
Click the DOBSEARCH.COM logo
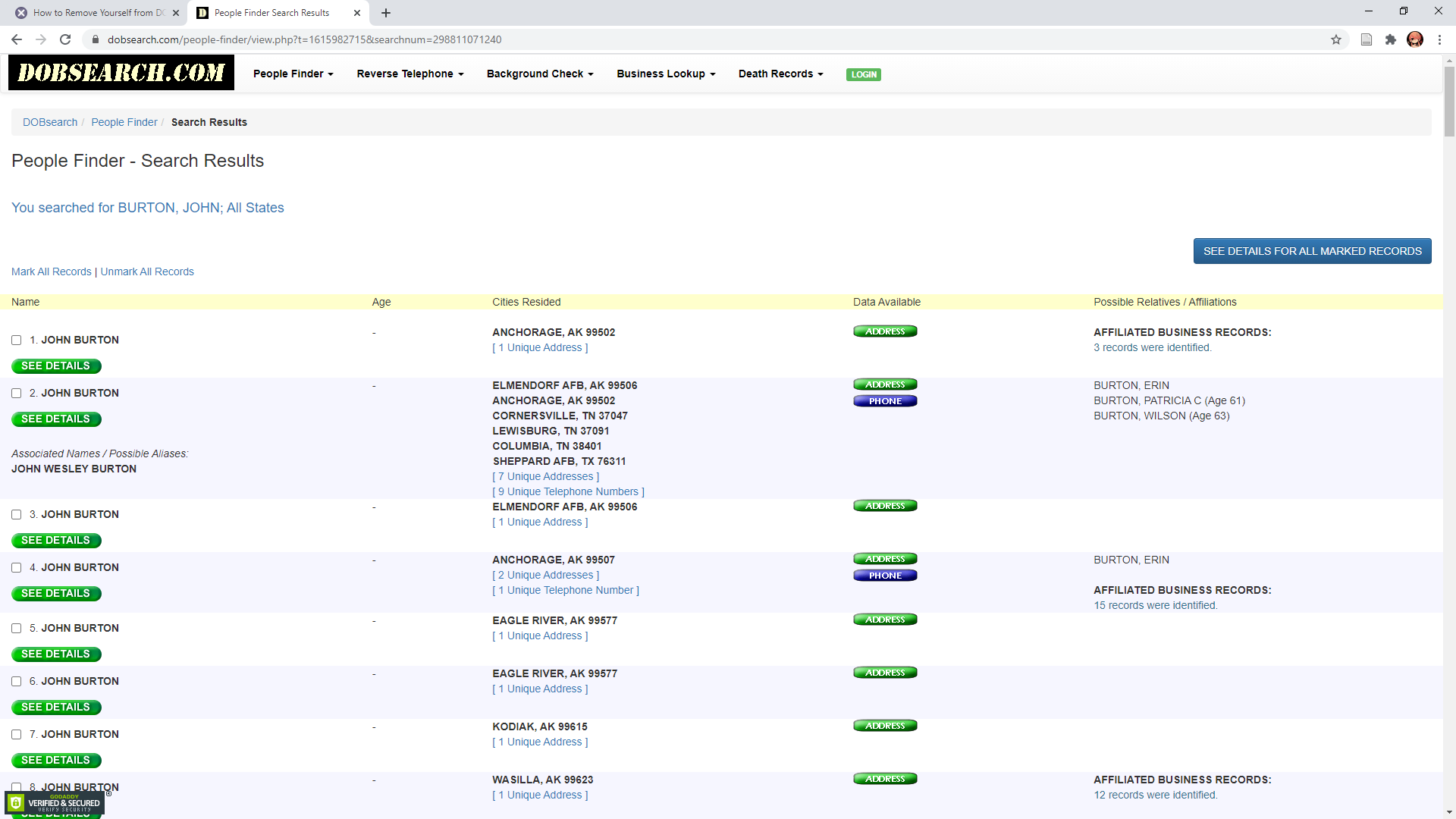pyautogui.click(x=121, y=73)
